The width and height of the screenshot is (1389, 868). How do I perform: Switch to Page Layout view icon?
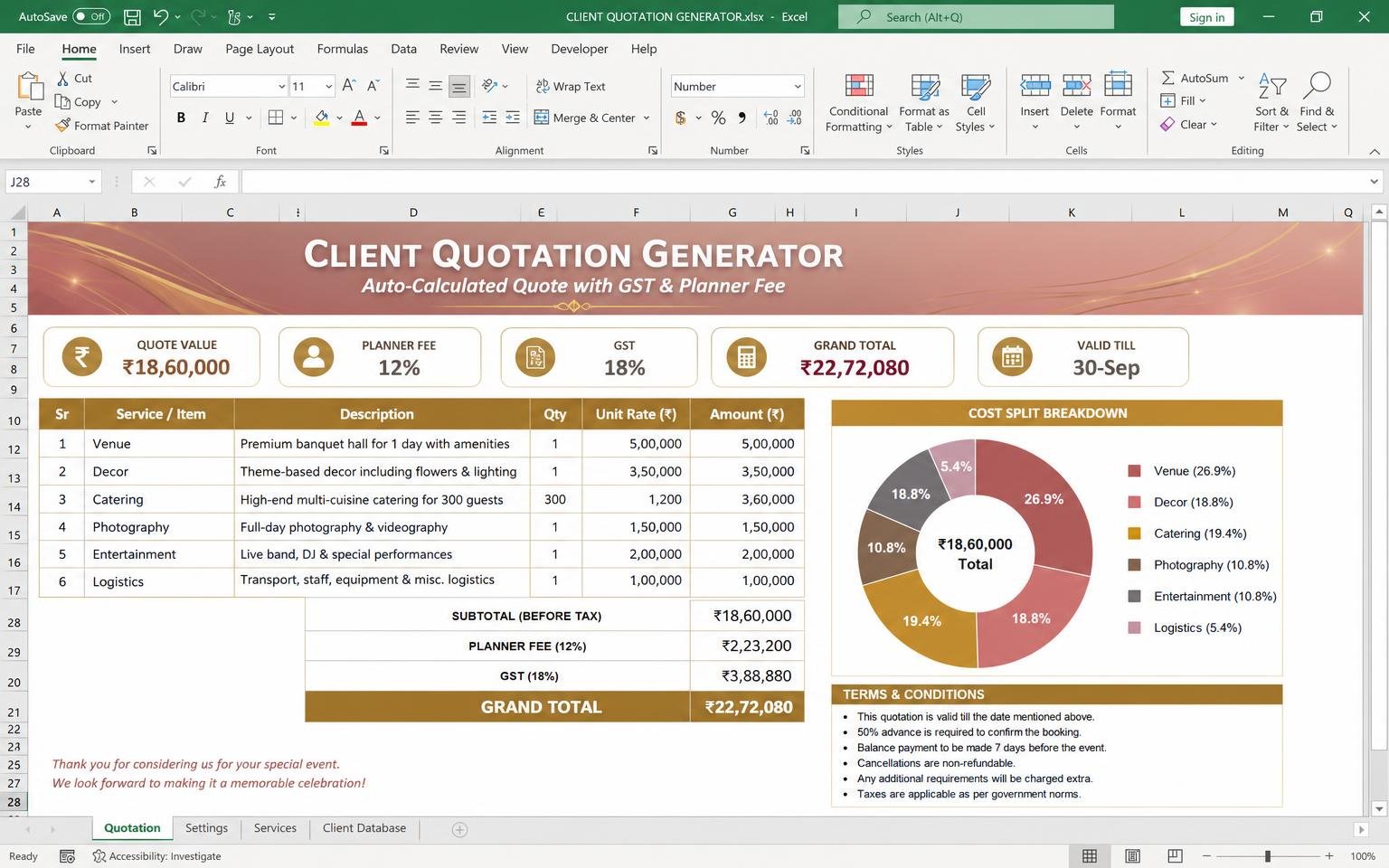[1132, 856]
